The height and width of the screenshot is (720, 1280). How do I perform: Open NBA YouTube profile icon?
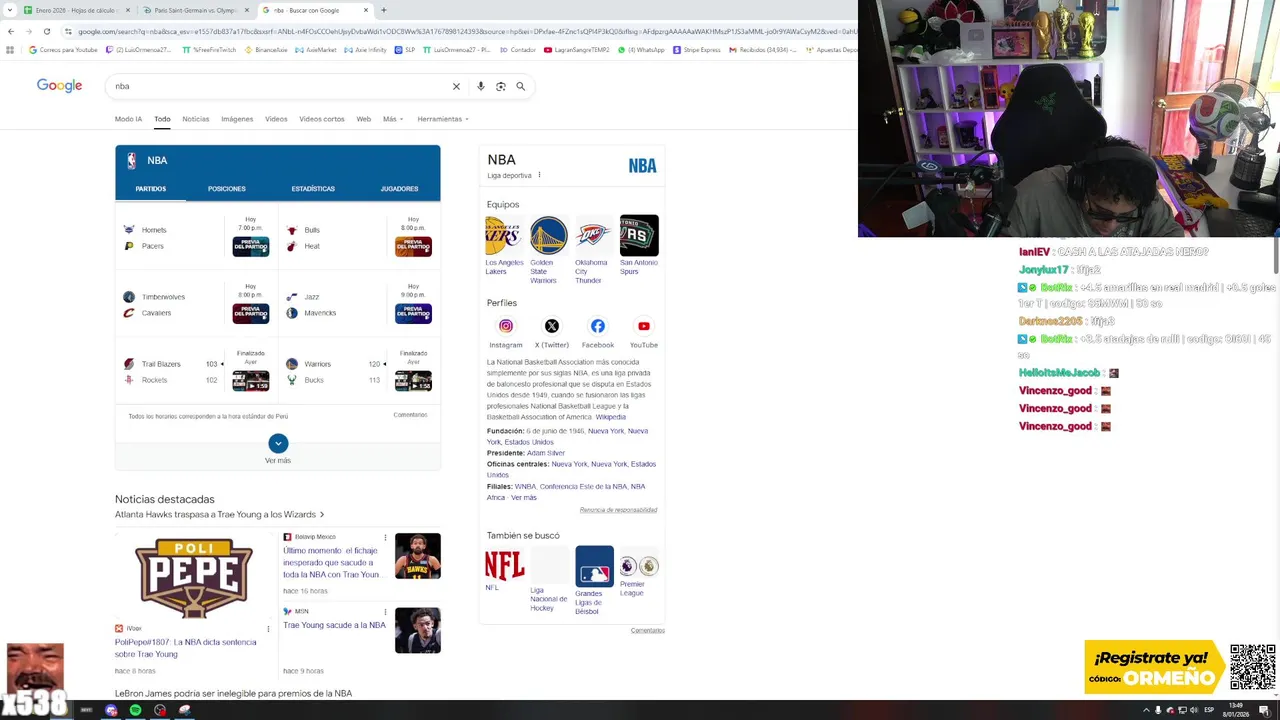pyautogui.click(x=643, y=326)
